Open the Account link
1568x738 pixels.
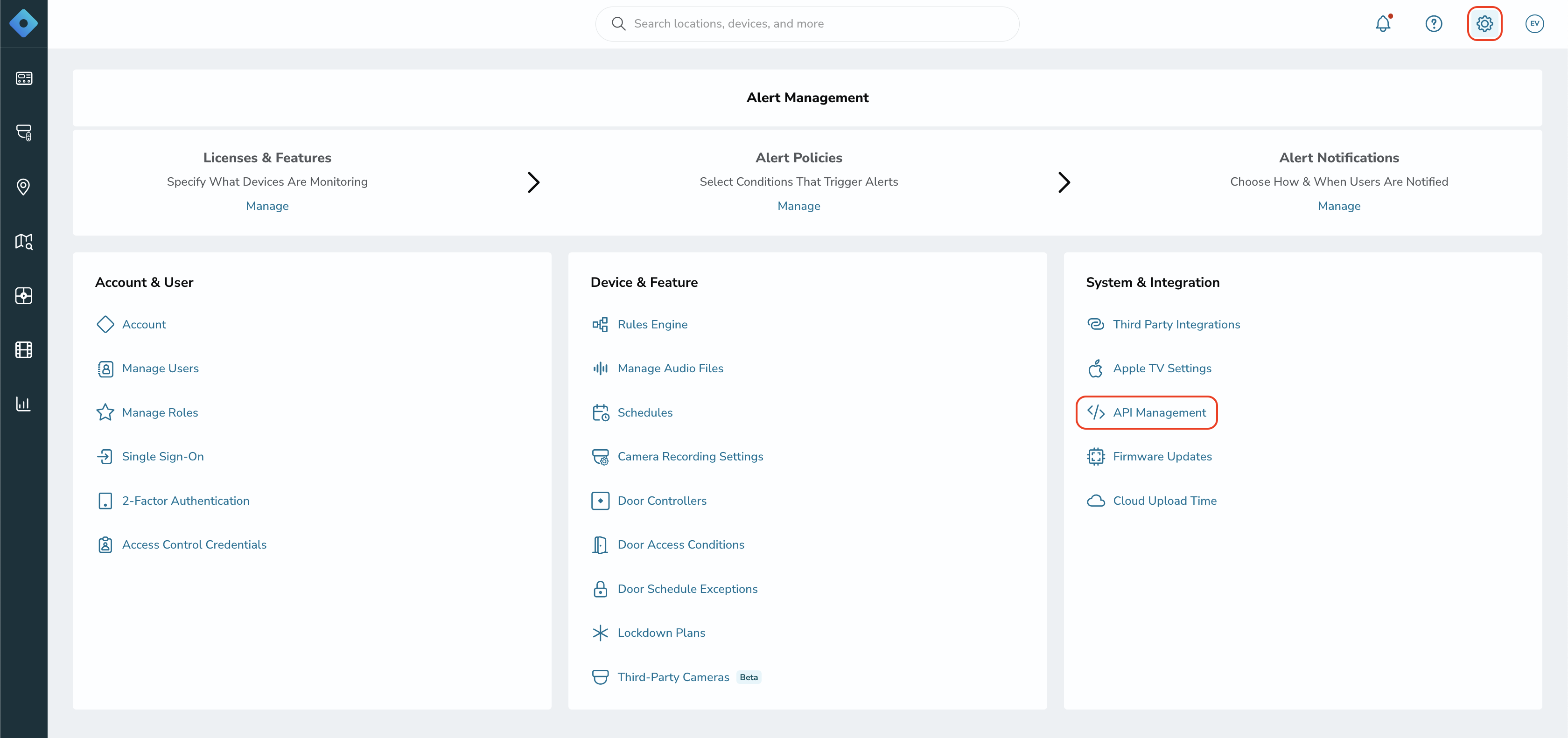(x=144, y=324)
